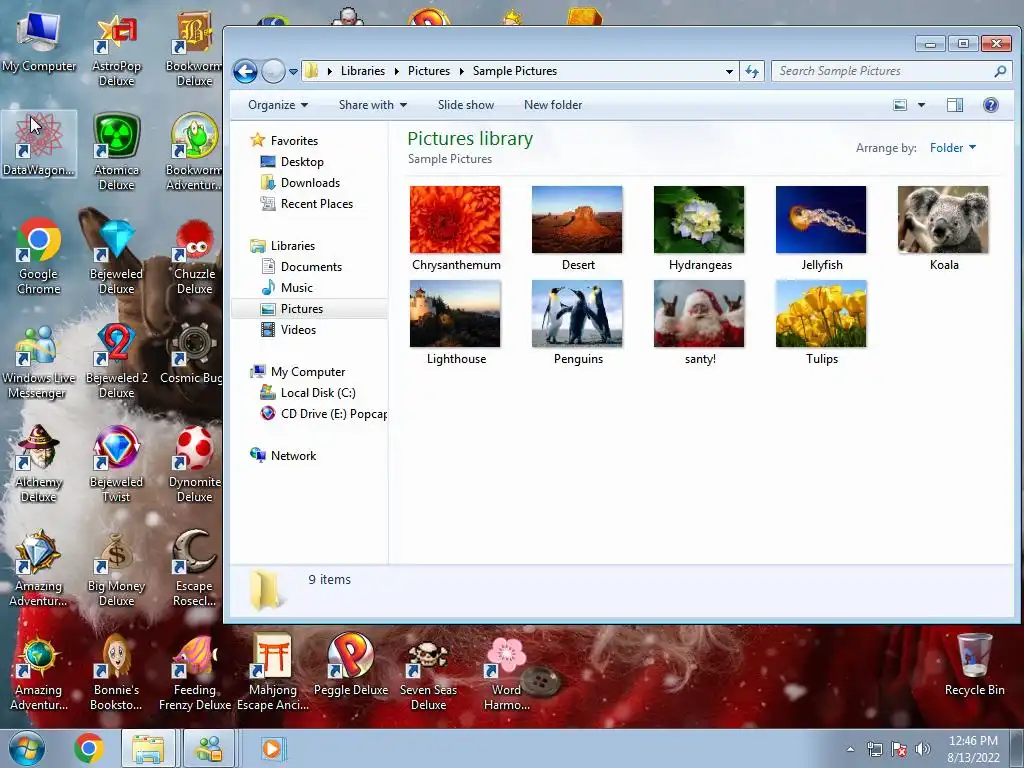The width and height of the screenshot is (1024, 768).
Task: Click Libraries in the address breadcrumb
Action: [362, 71]
